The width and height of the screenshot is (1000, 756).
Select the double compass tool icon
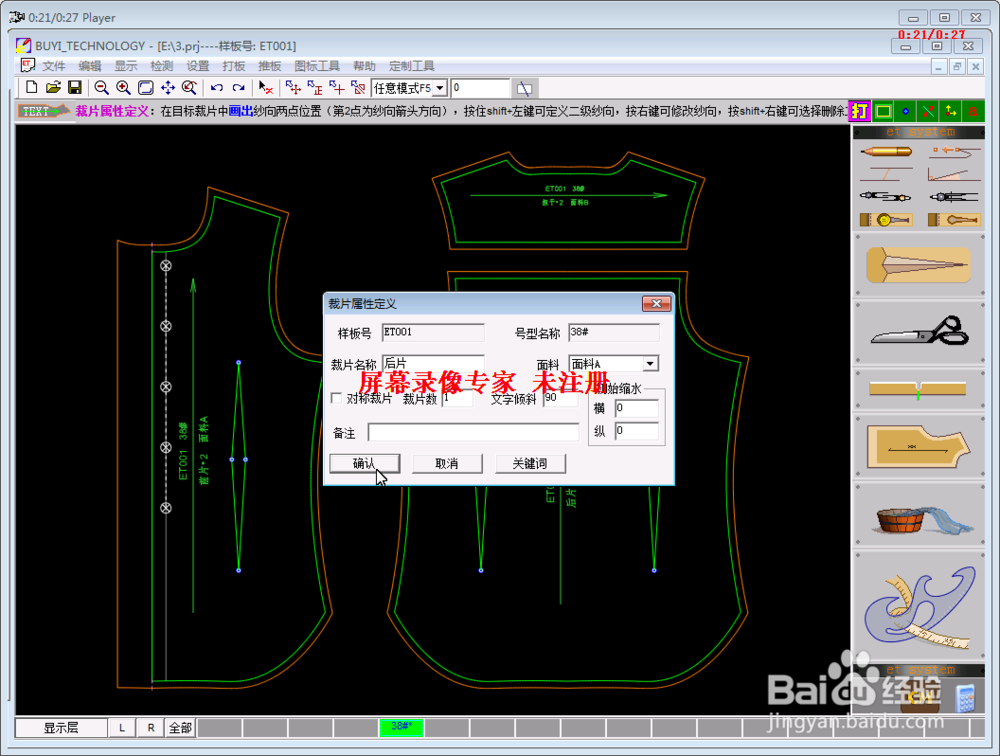point(886,196)
